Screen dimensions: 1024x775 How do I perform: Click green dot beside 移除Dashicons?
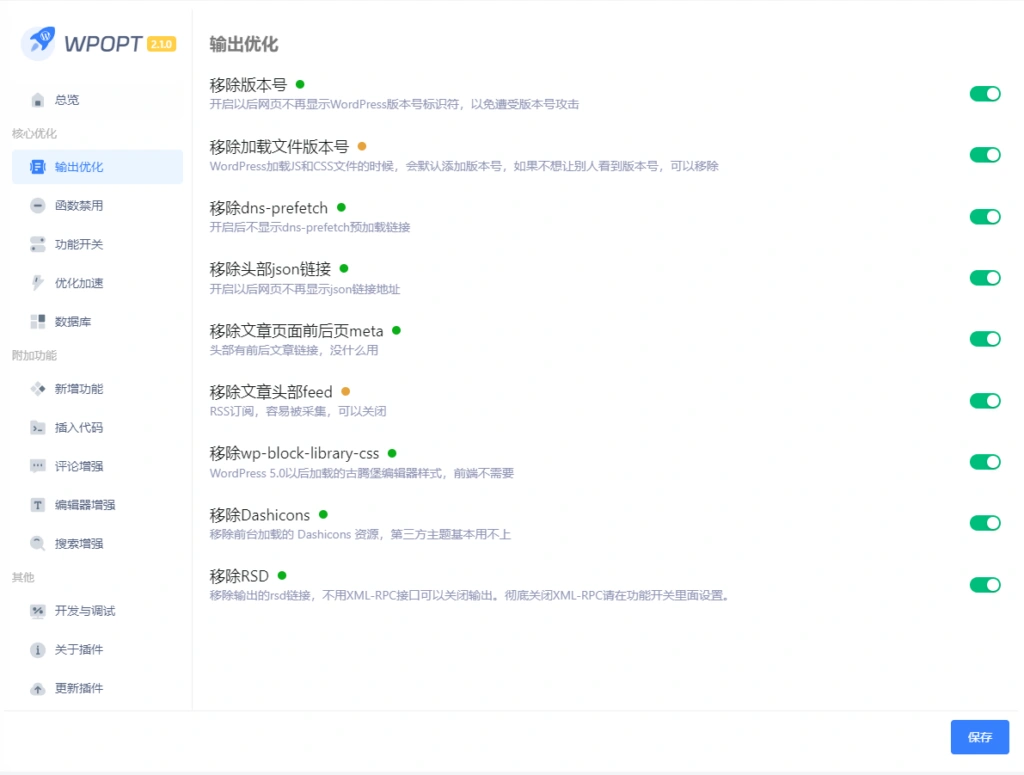[323, 514]
